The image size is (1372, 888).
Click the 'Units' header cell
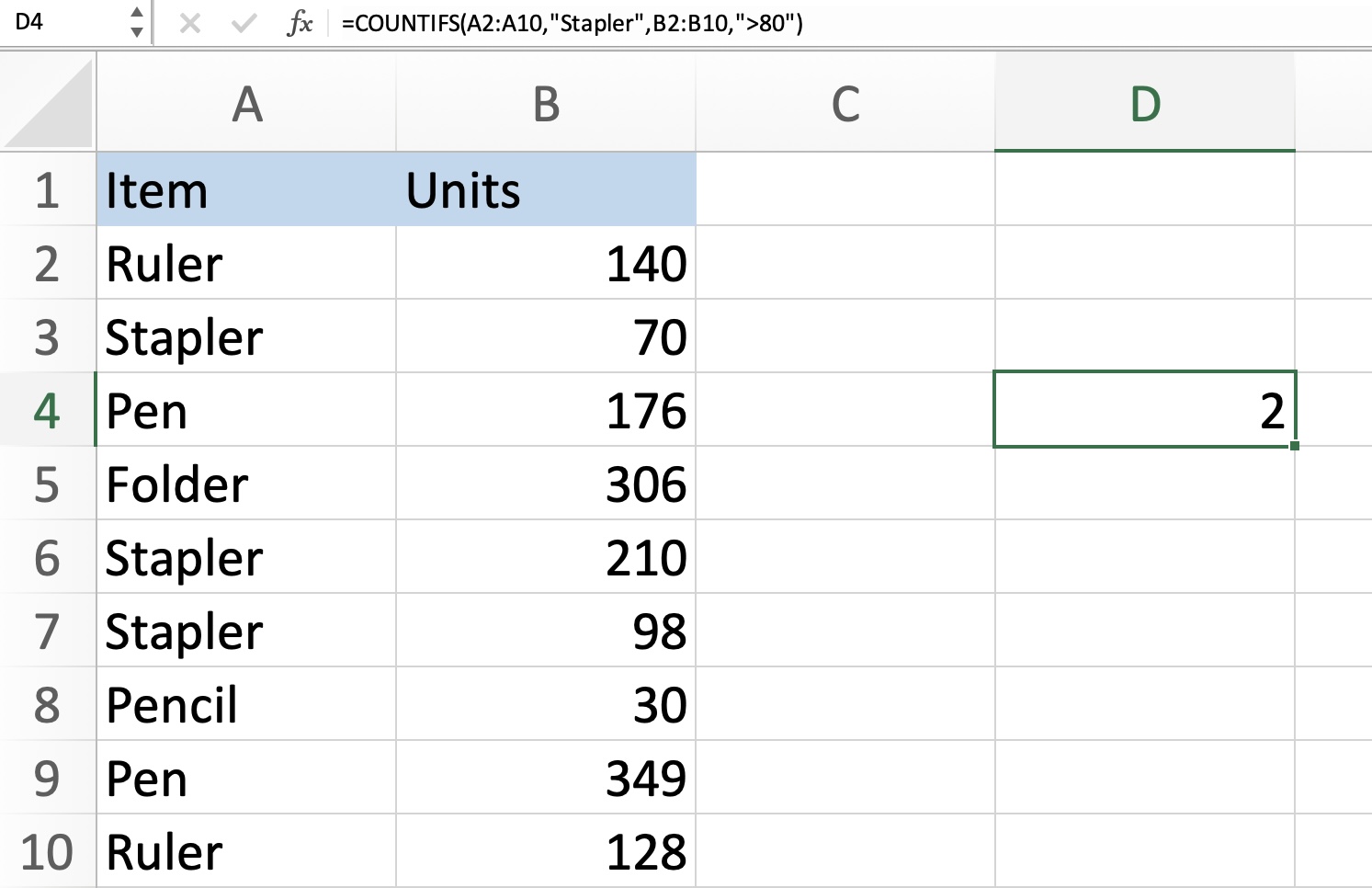[546, 189]
